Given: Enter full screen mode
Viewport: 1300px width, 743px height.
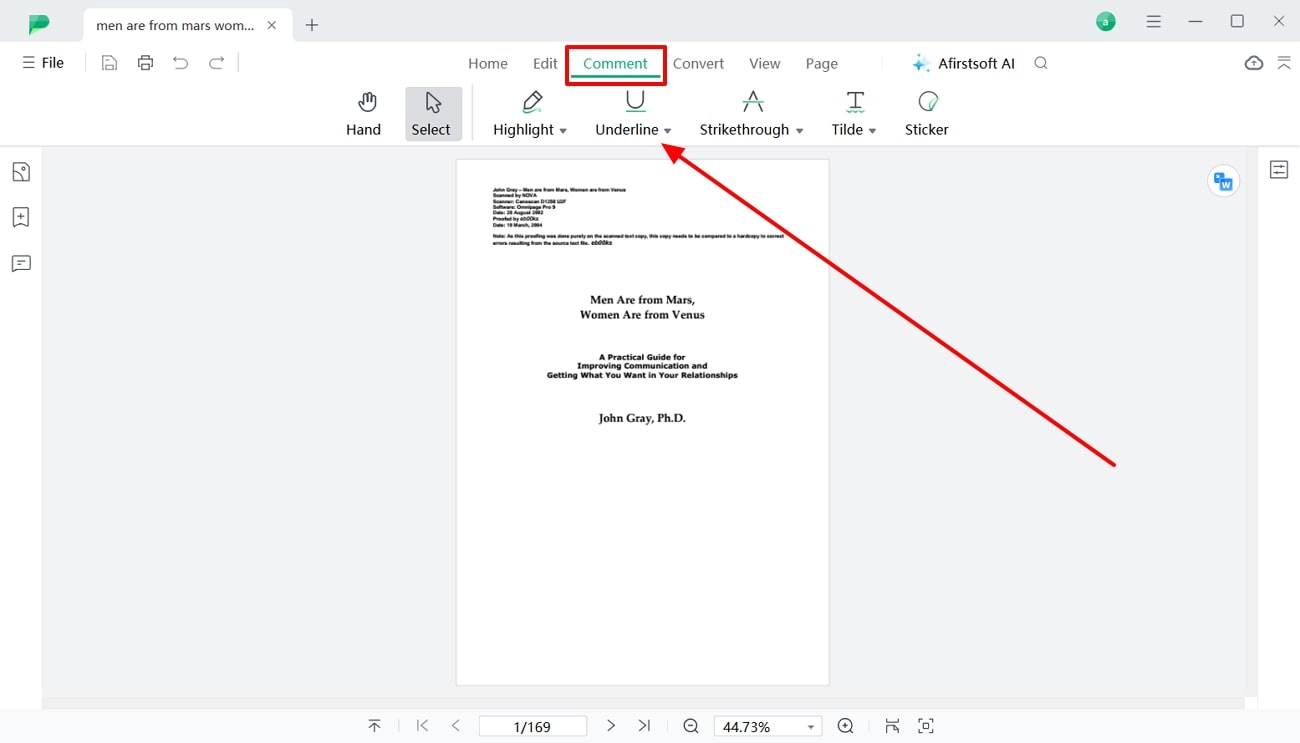Looking at the screenshot, I should [926, 726].
